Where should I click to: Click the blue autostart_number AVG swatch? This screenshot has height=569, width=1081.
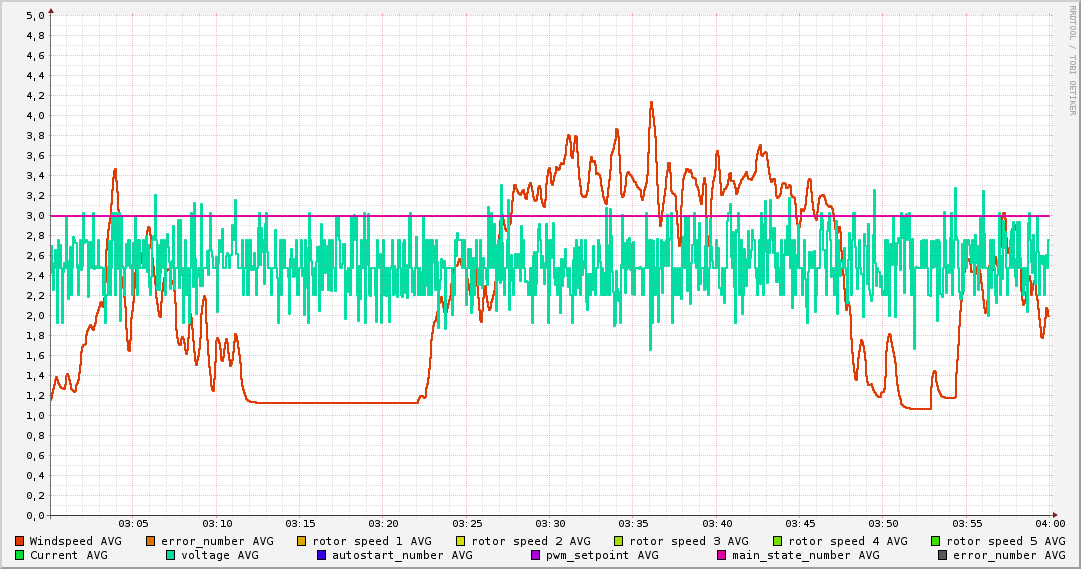click(x=321, y=555)
